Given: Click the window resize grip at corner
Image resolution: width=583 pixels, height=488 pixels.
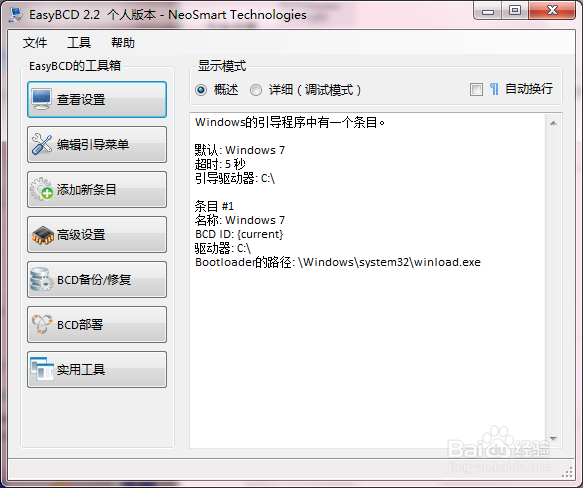Looking at the screenshot, I should pyautogui.click(x=567, y=472).
